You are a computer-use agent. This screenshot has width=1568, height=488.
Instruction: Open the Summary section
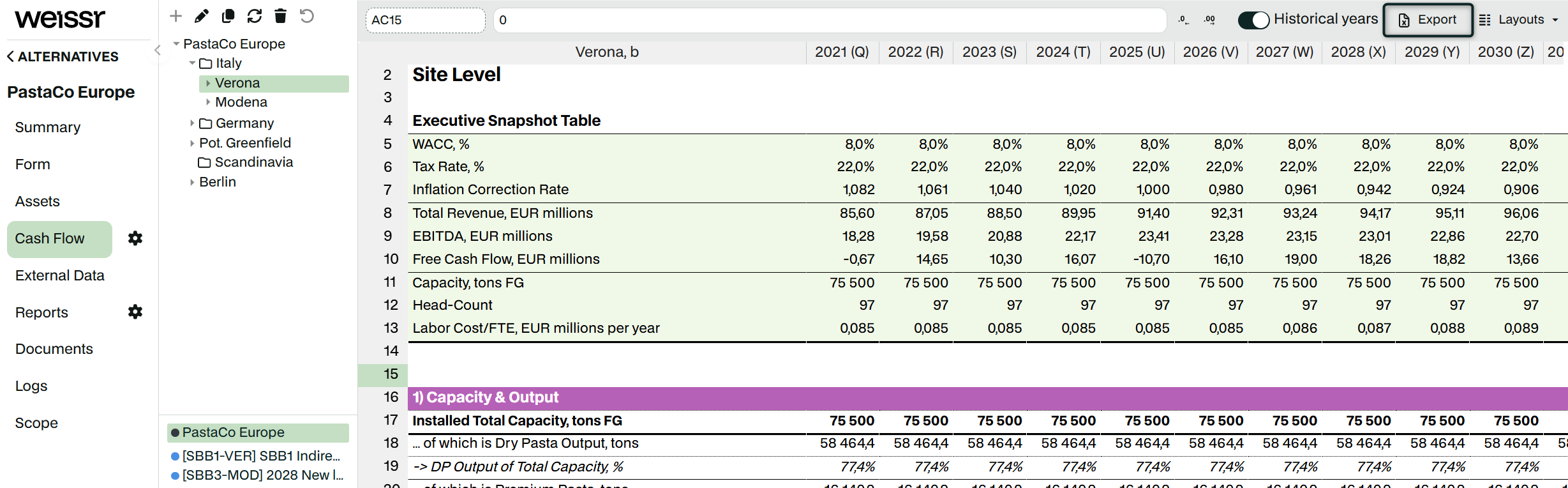48,127
